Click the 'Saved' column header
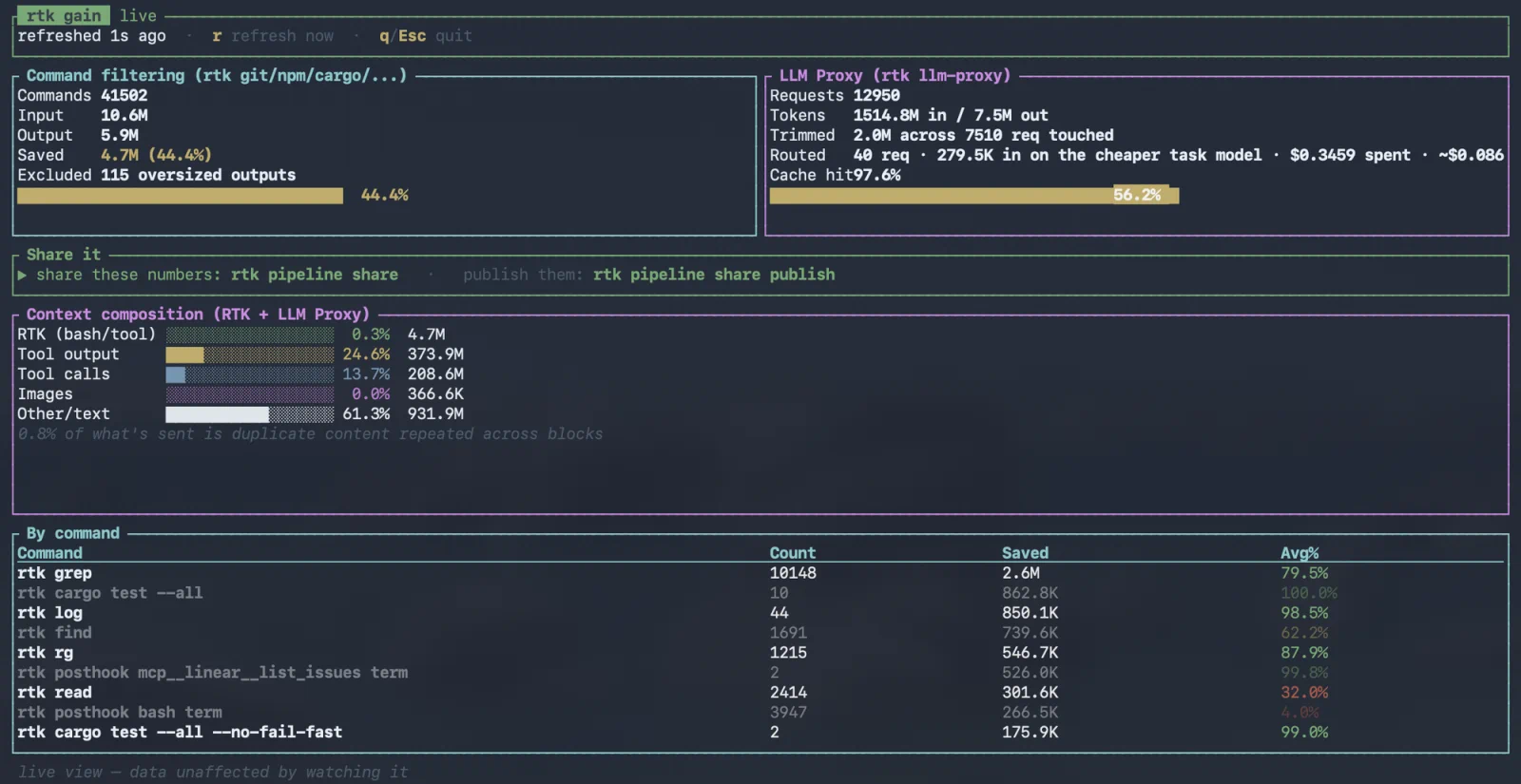The width and height of the screenshot is (1521, 784). point(1025,553)
